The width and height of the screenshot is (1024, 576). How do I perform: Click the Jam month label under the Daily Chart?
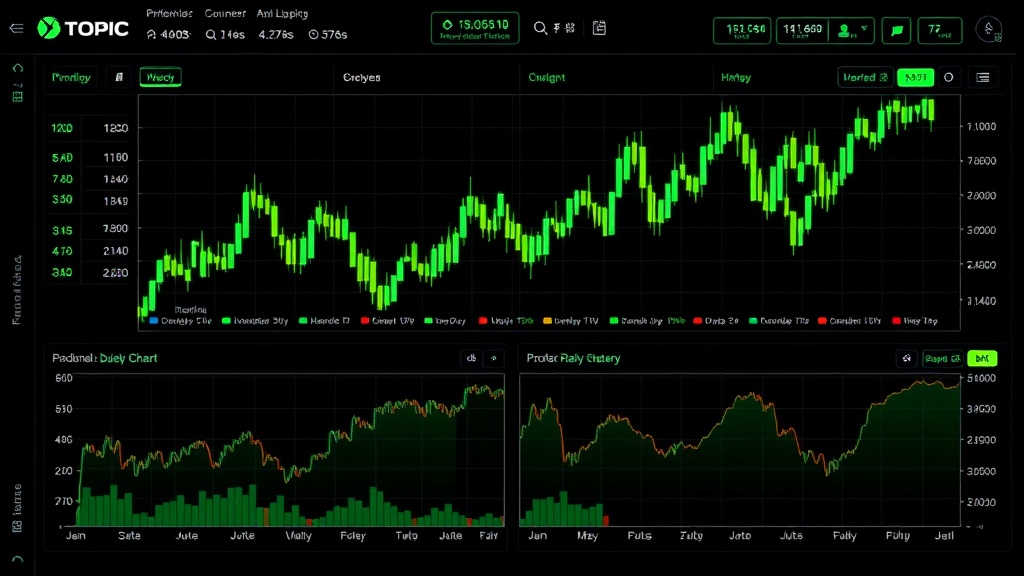[x=76, y=536]
